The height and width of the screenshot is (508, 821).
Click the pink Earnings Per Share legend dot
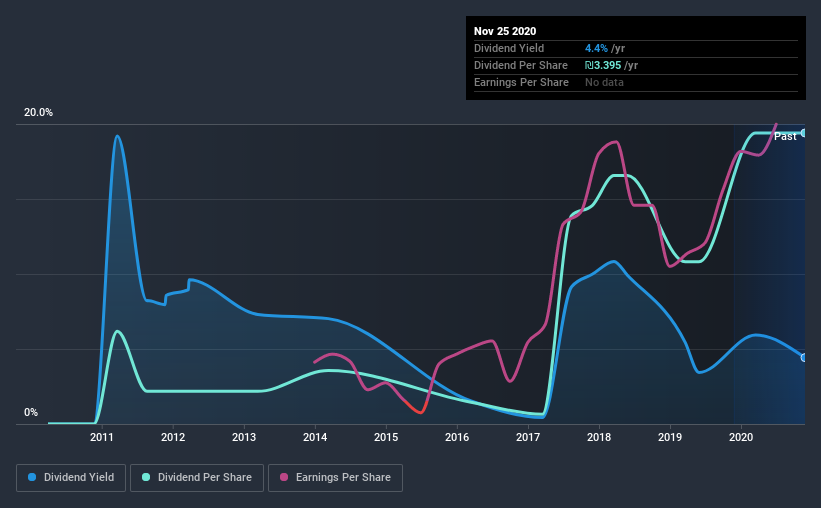[284, 477]
